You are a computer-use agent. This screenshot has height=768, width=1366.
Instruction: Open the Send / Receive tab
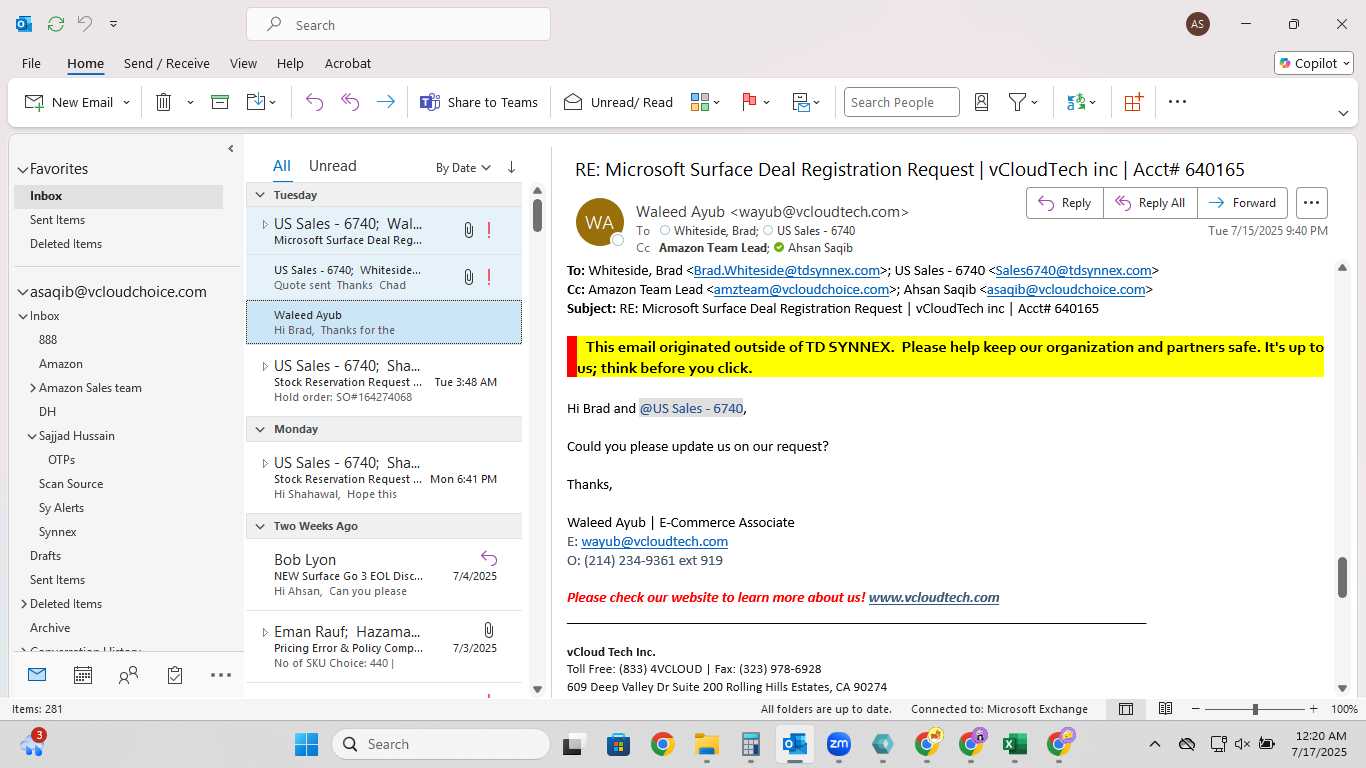[x=167, y=63]
